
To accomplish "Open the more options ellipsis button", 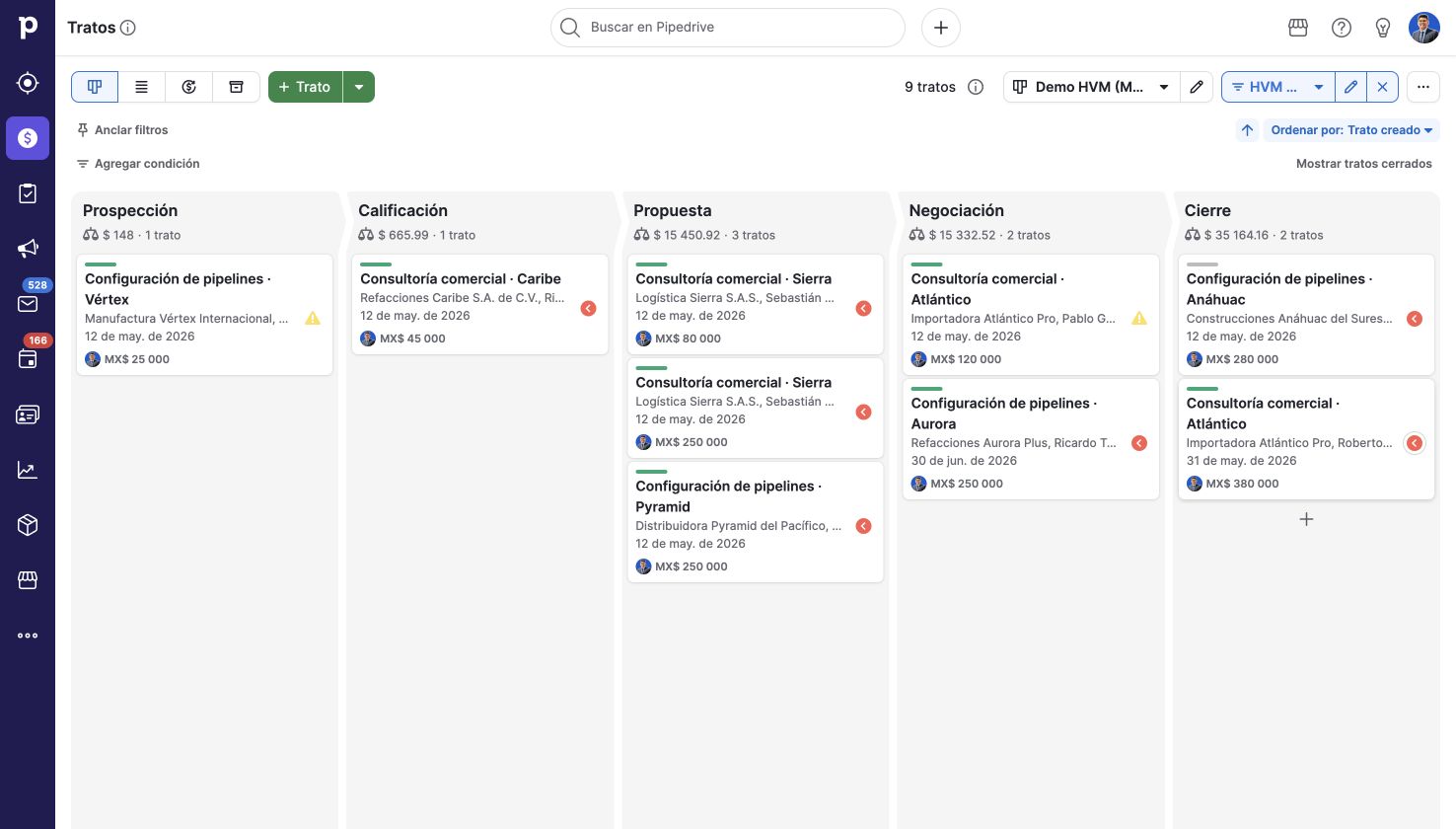I will 1423,87.
